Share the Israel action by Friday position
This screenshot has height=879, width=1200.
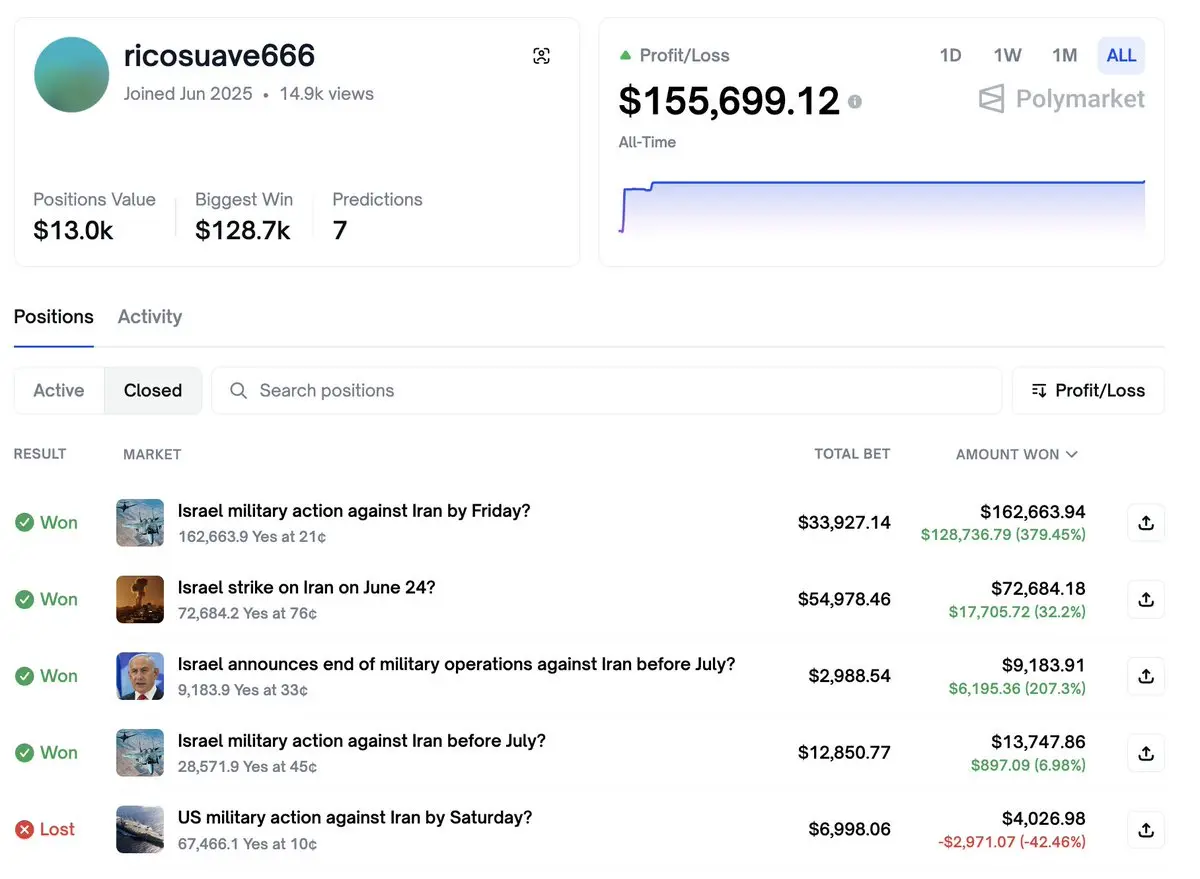pyautogui.click(x=1146, y=522)
